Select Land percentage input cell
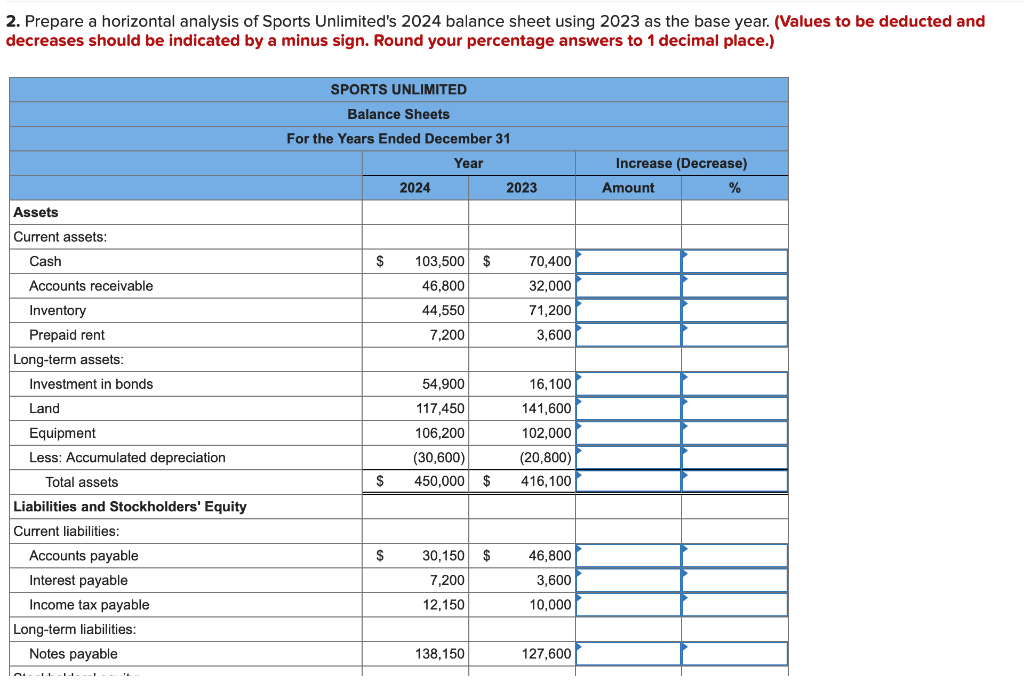The height and width of the screenshot is (690, 1024). click(x=735, y=409)
